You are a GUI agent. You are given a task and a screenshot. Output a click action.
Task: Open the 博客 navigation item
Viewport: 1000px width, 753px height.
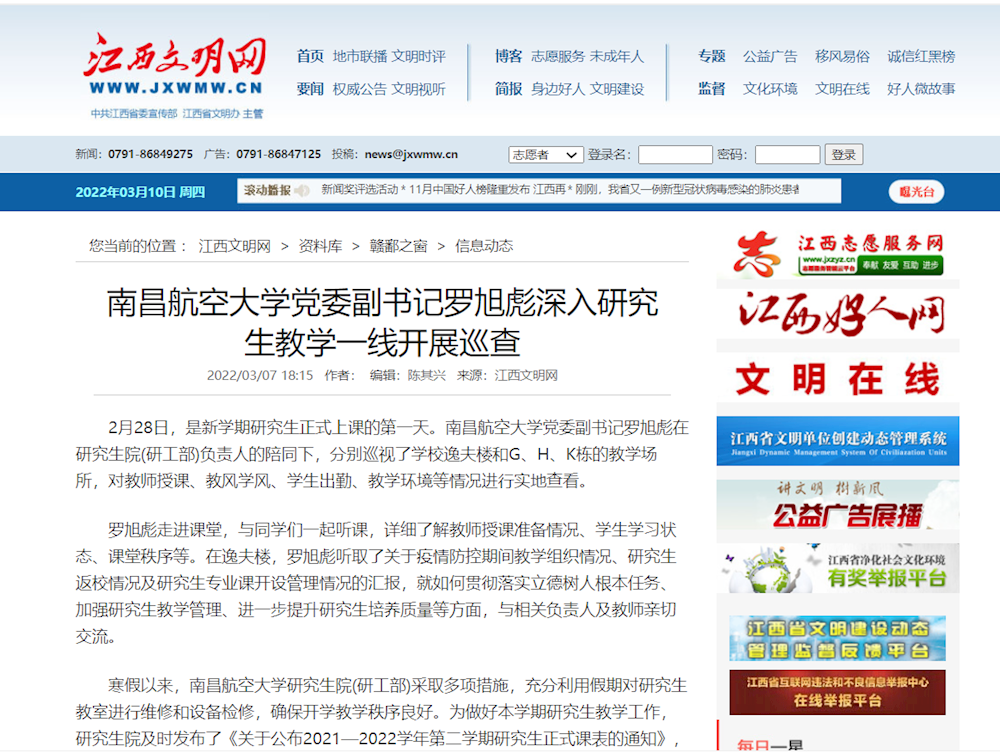pos(508,56)
